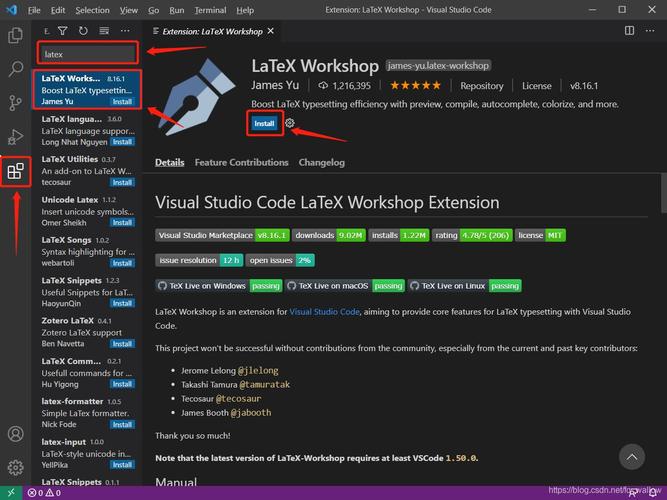Open editor more actions ellipsis menu
Image resolution: width=667 pixels, height=500 pixels.
click(x=650, y=32)
